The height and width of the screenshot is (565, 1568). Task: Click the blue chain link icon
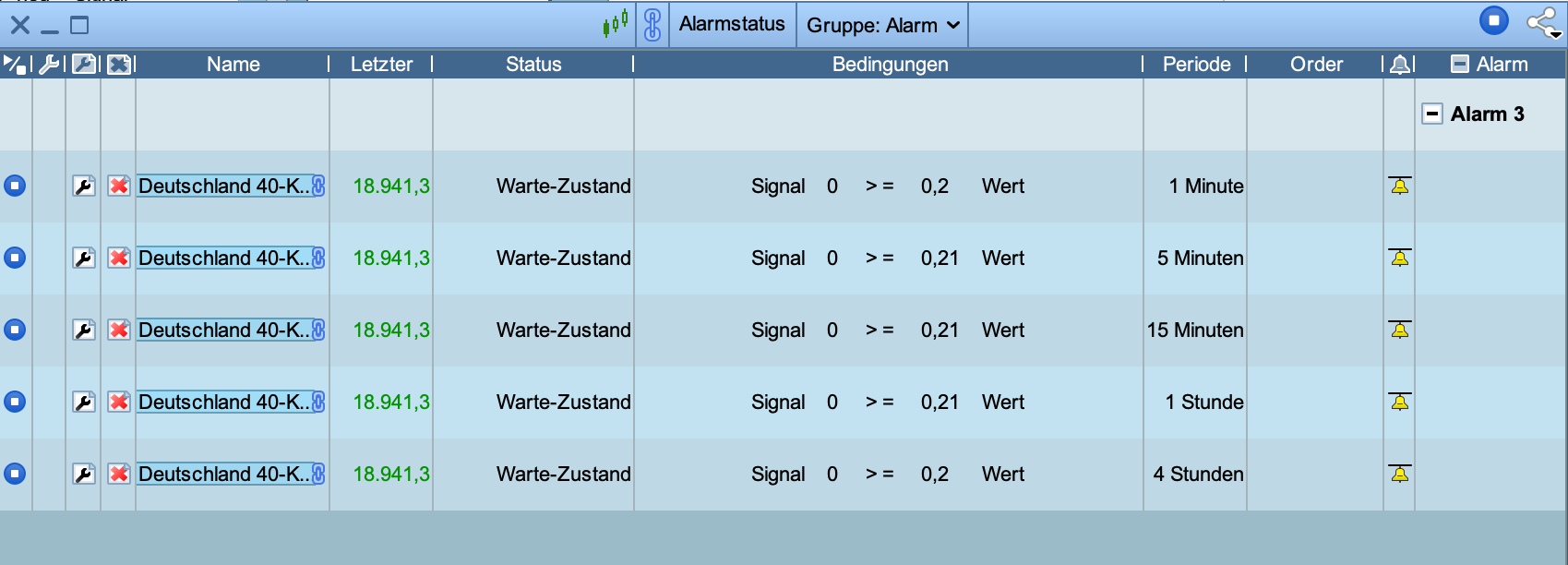coord(652,25)
